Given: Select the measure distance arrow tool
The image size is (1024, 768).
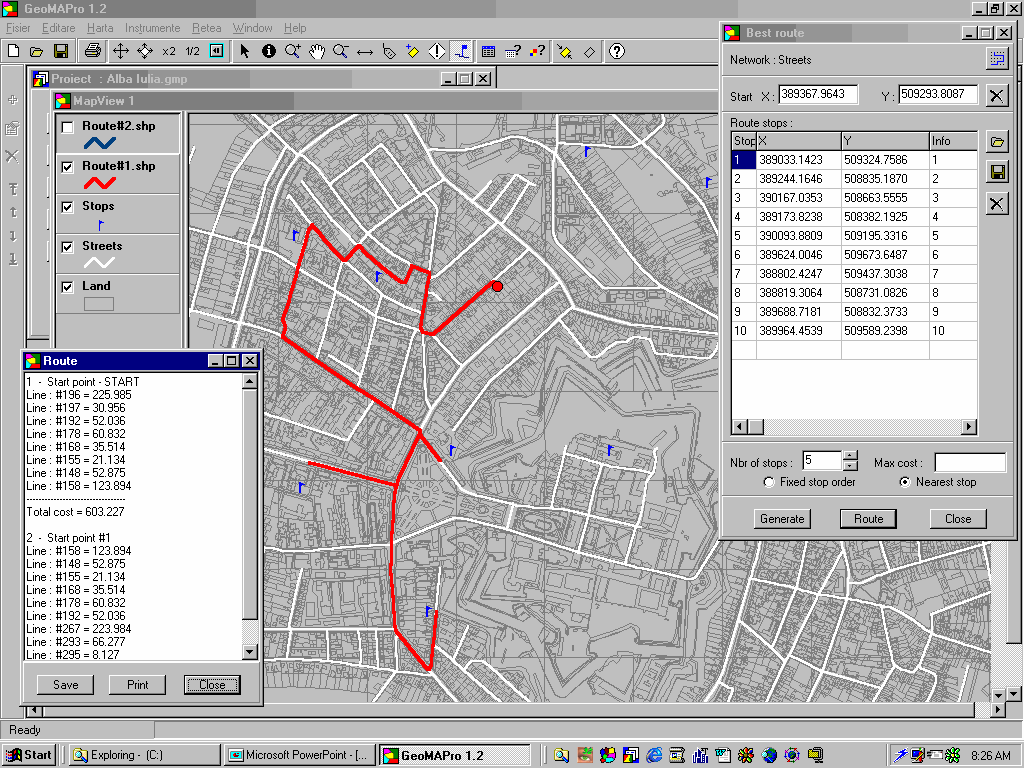Looking at the screenshot, I should [365, 51].
